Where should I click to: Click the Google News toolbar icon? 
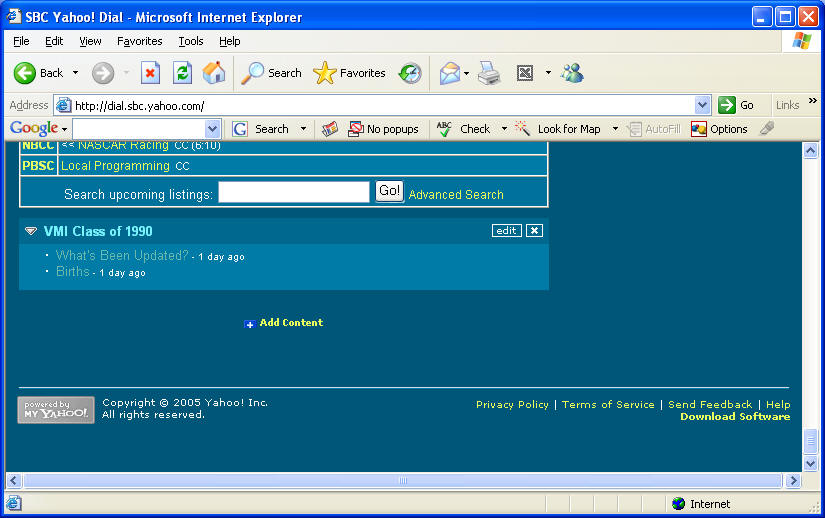(x=330, y=129)
